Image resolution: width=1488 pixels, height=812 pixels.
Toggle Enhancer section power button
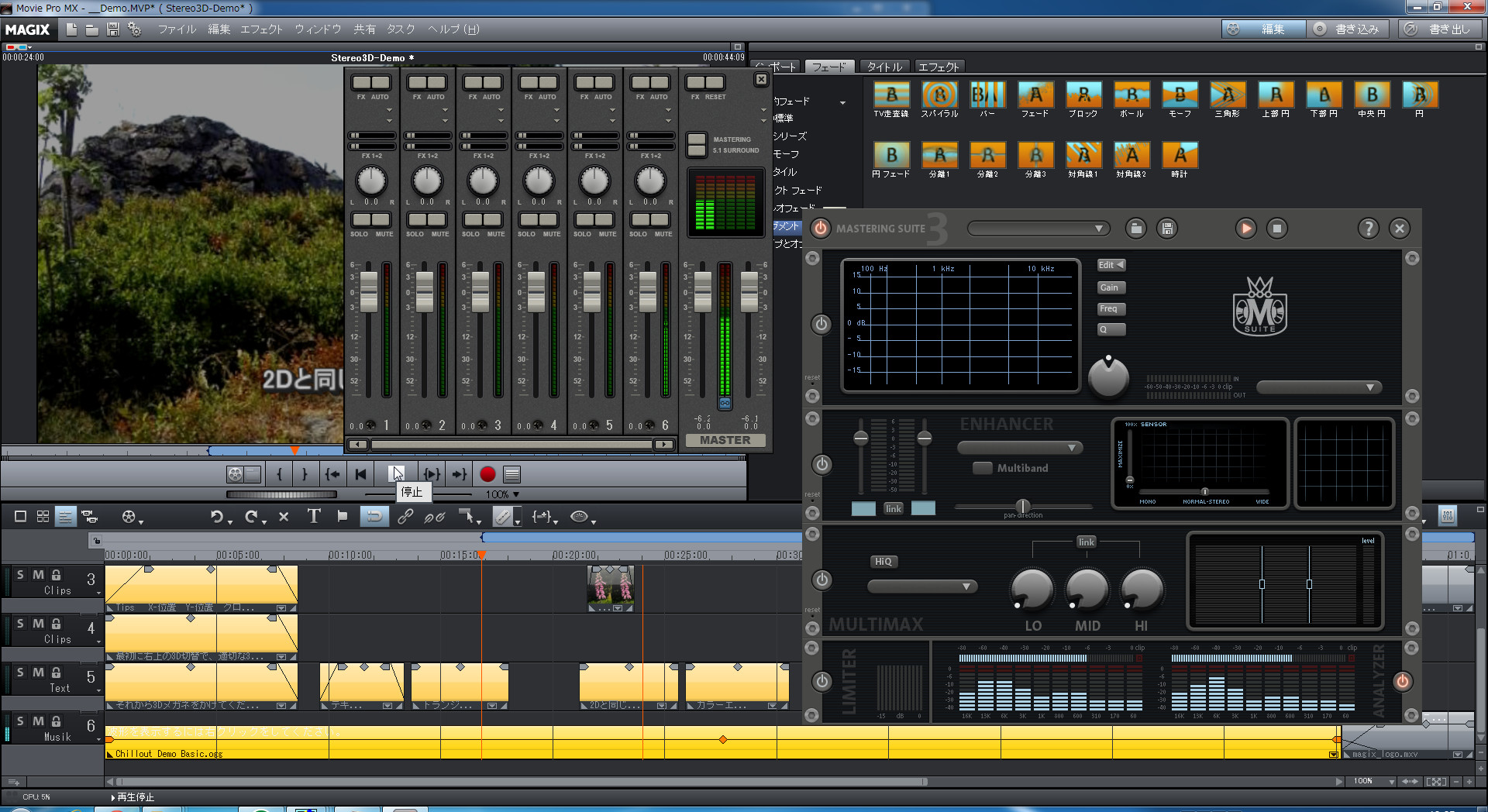pyautogui.click(x=821, y=464)
